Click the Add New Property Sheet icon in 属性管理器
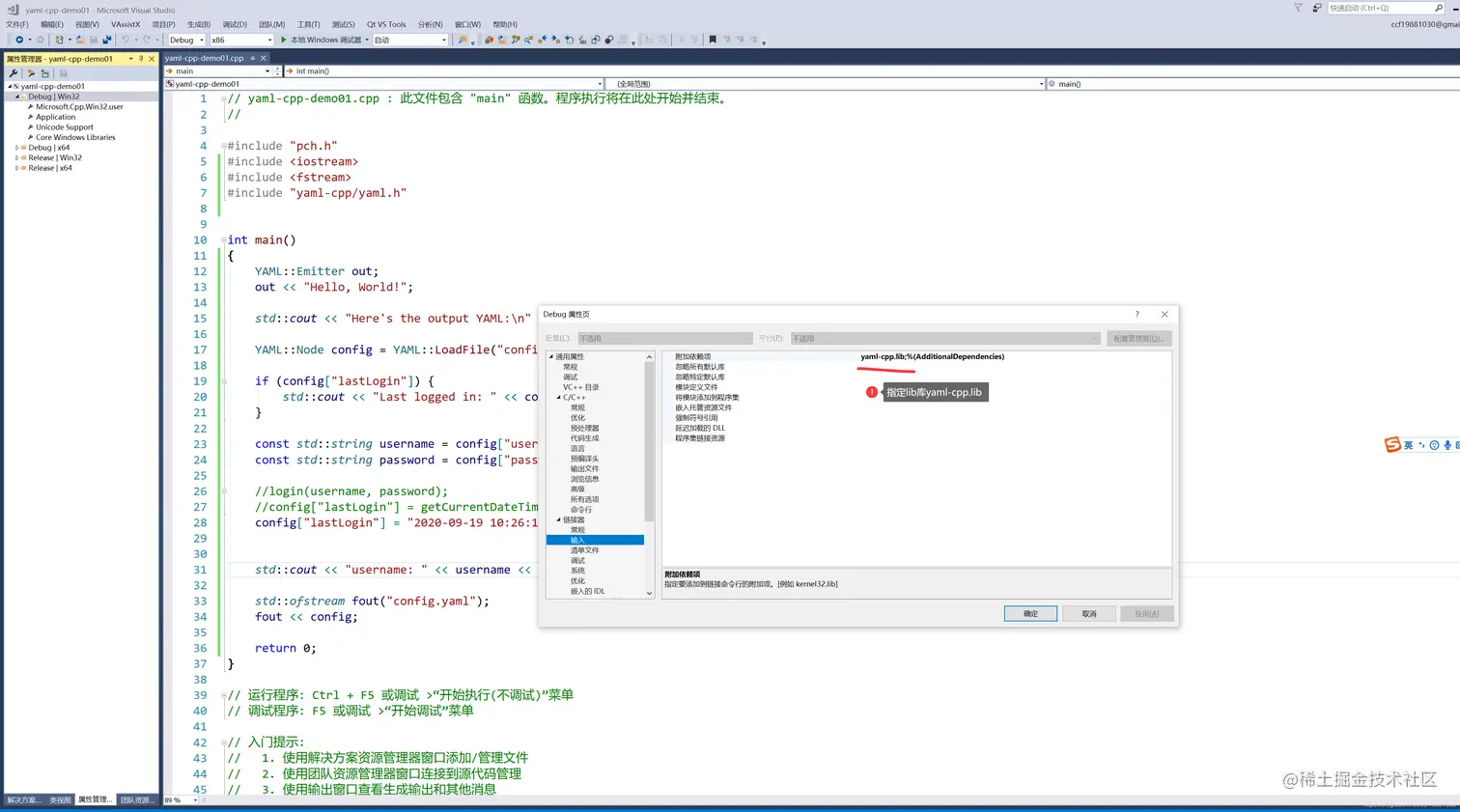1460x812 pixels. click(44, 73)
